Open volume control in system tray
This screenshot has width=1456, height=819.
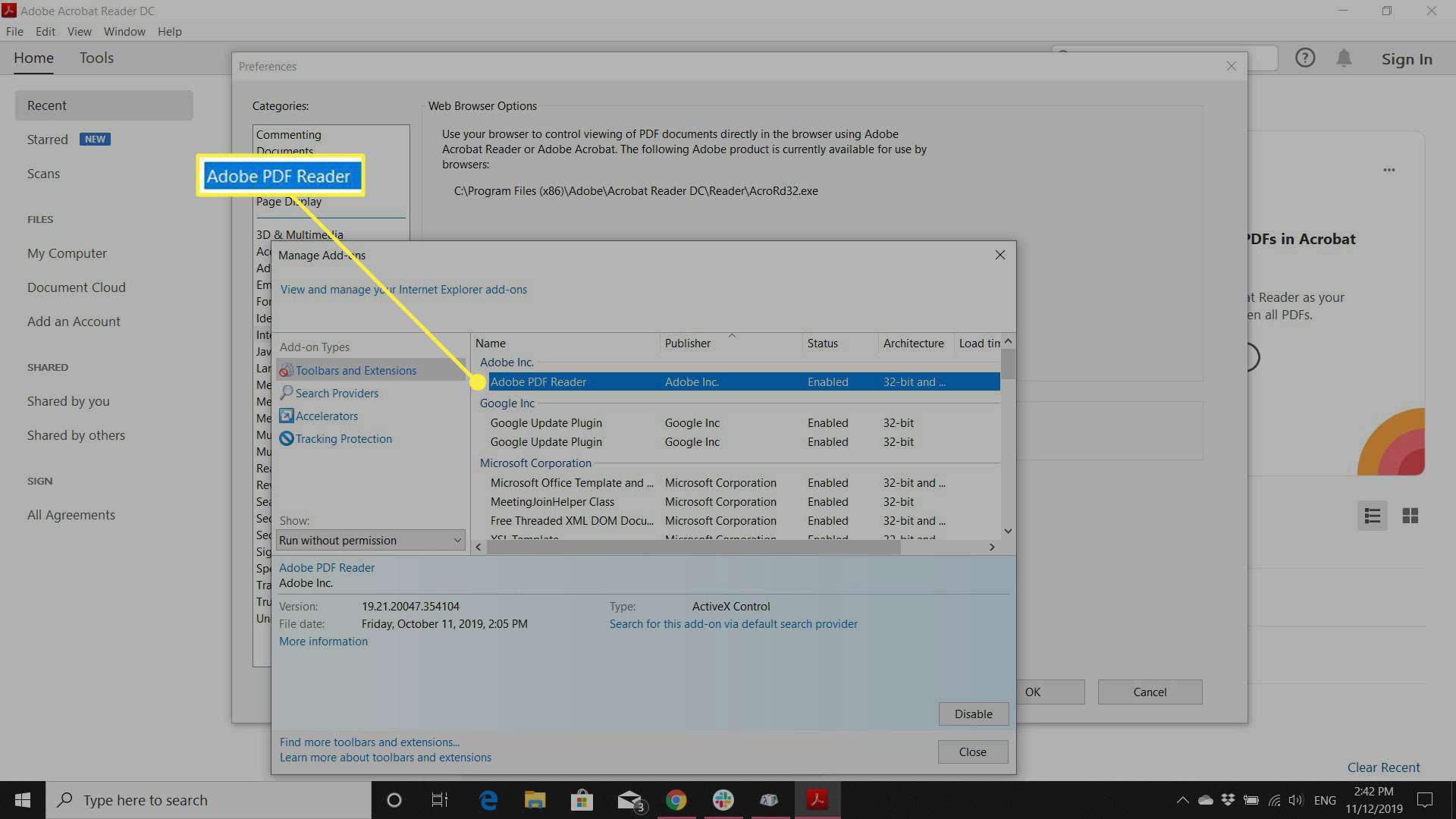coord(1295,800)
